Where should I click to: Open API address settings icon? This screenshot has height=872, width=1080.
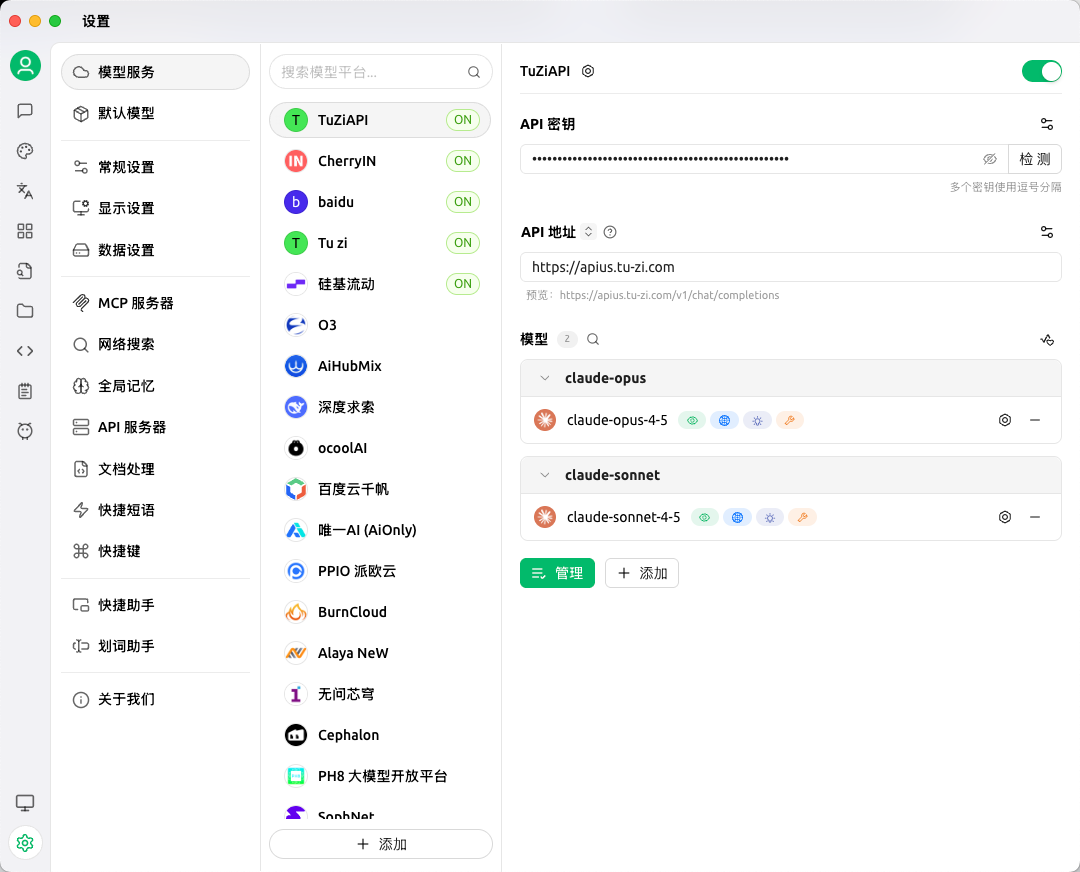(1047, 232)
